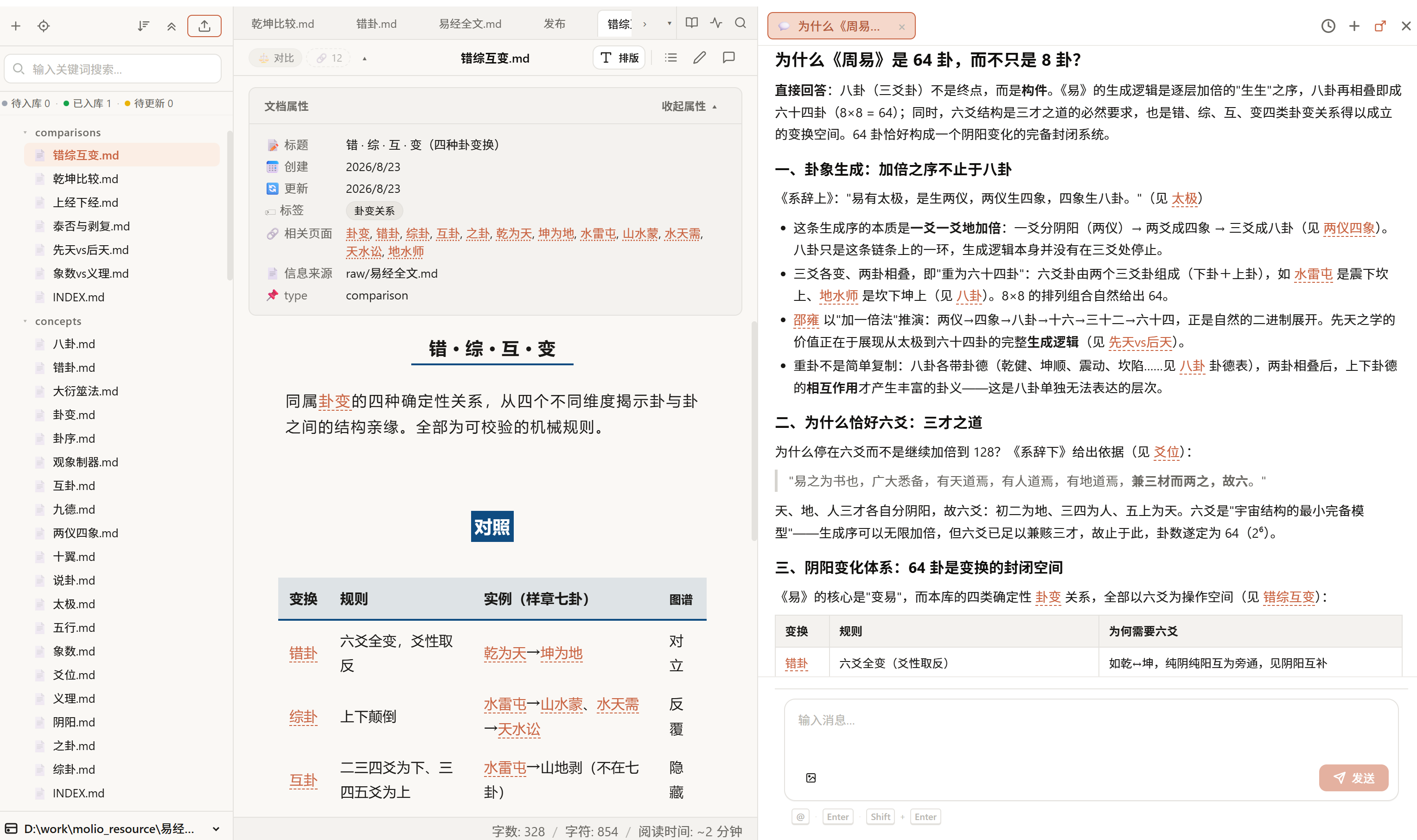This screenshot has height=840, width=1417.
Task: Open 象数vs义理.md in the file tree
Action: (90, 274)
